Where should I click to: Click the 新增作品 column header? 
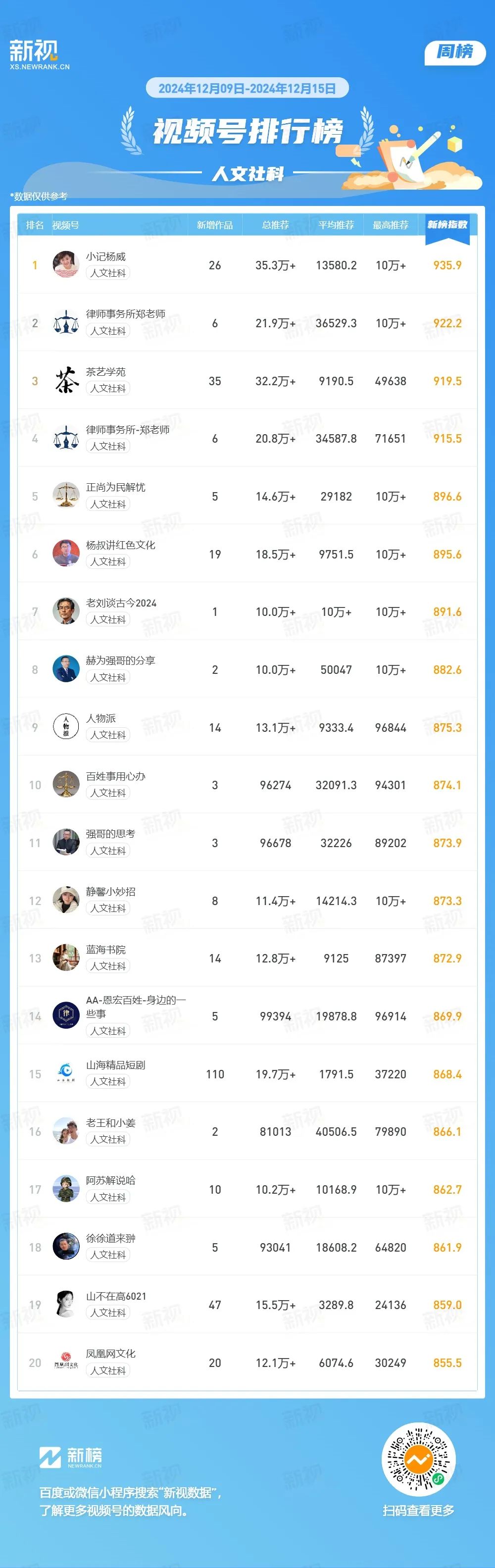215,225
